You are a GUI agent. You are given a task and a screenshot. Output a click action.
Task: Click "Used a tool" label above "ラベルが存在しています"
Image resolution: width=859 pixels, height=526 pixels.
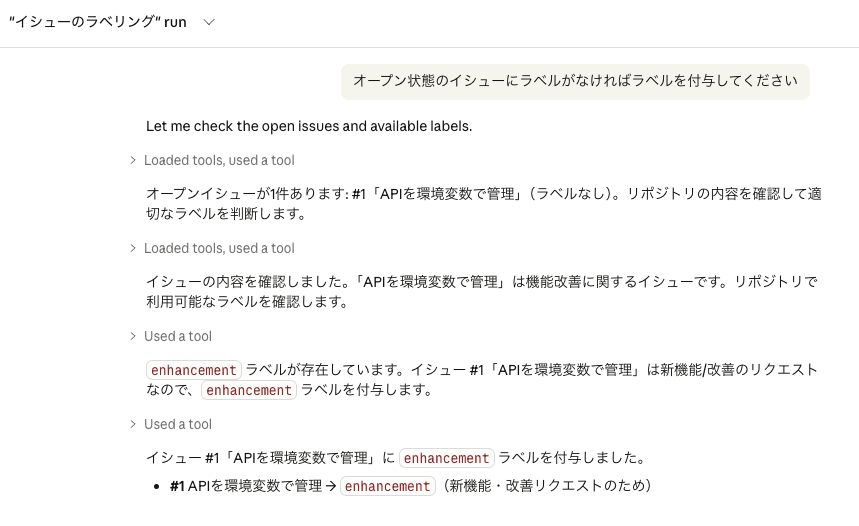tap(178, 336)
